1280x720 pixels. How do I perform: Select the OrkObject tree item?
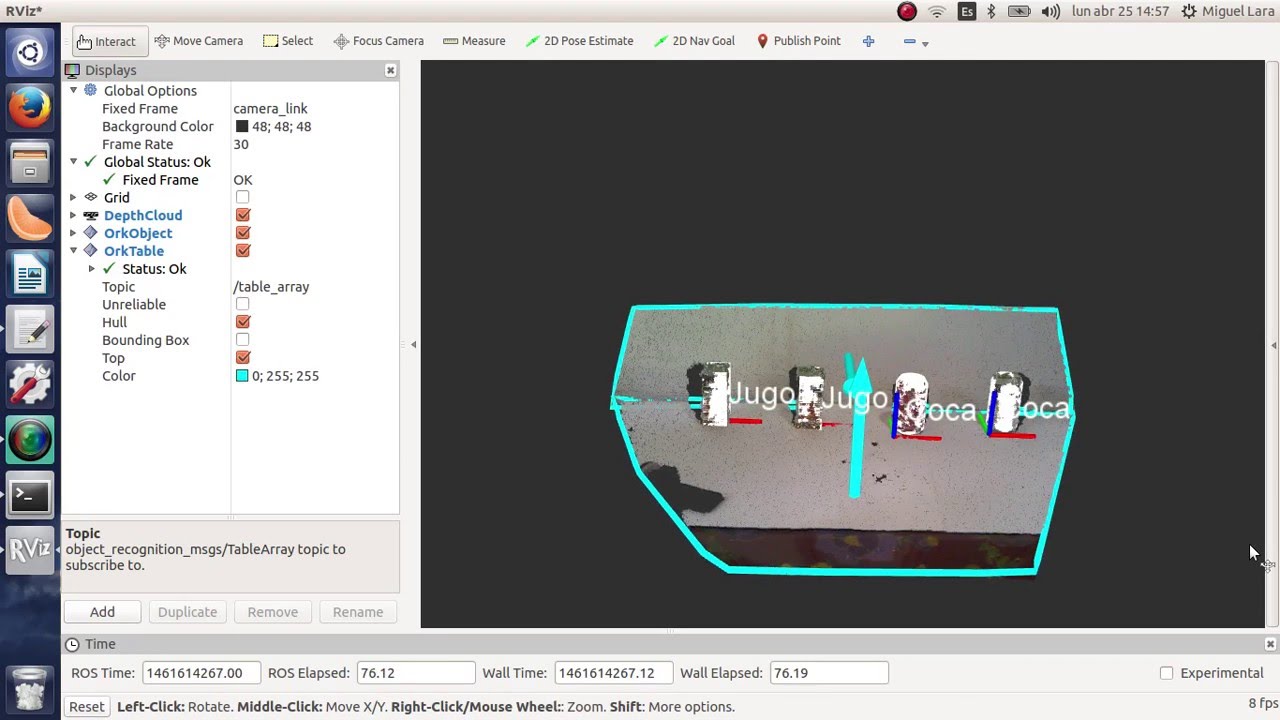point(138,233)
